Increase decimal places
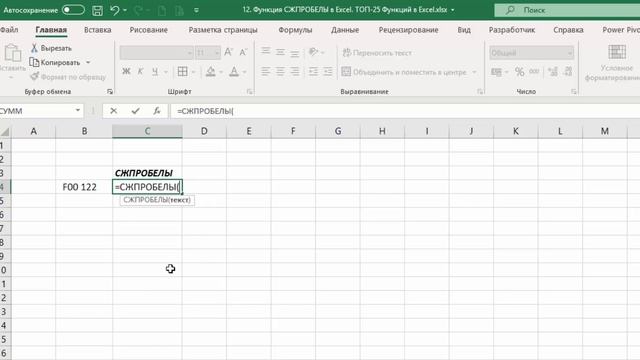 click(553, 72)
